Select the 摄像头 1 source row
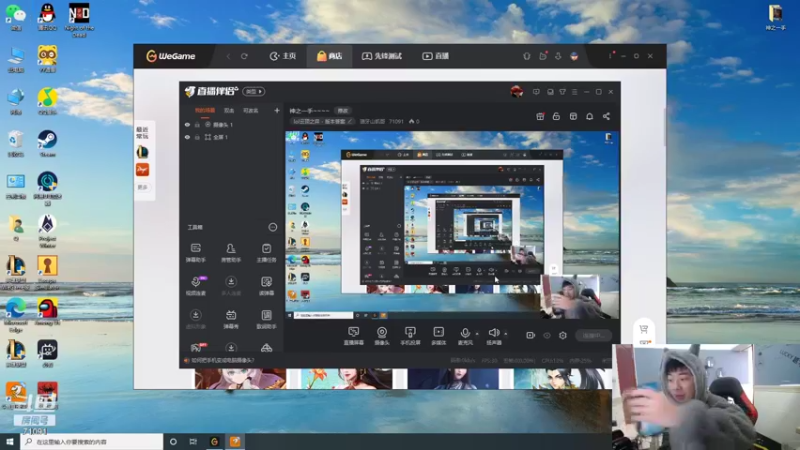 click(x=231, y=124)
